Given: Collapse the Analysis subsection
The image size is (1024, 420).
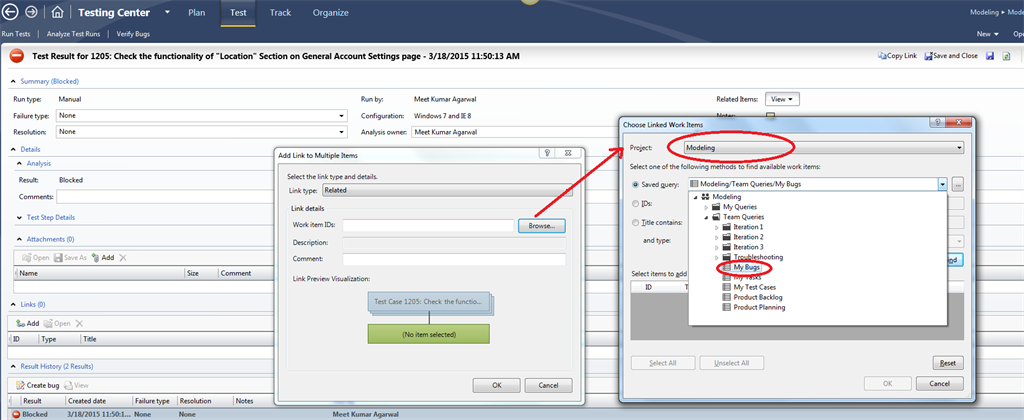Looking at the screenshot, I should pyautogui.click(x=20, y=163).
